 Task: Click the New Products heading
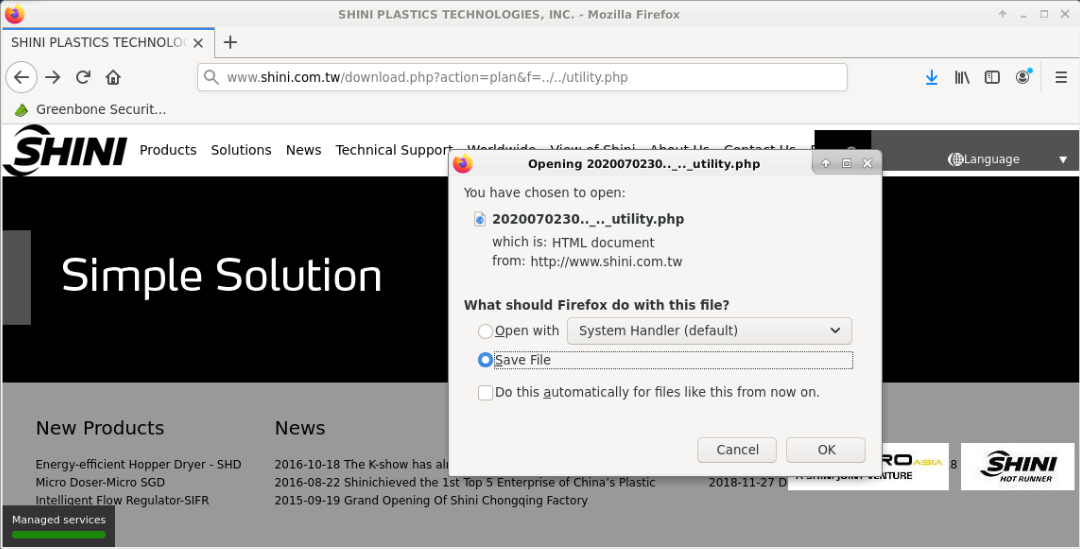[x=100, y=428]
